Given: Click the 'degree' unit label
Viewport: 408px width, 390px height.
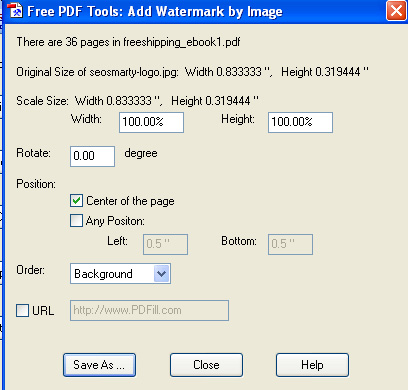Looking at the screenshot, I should point(141,154).
